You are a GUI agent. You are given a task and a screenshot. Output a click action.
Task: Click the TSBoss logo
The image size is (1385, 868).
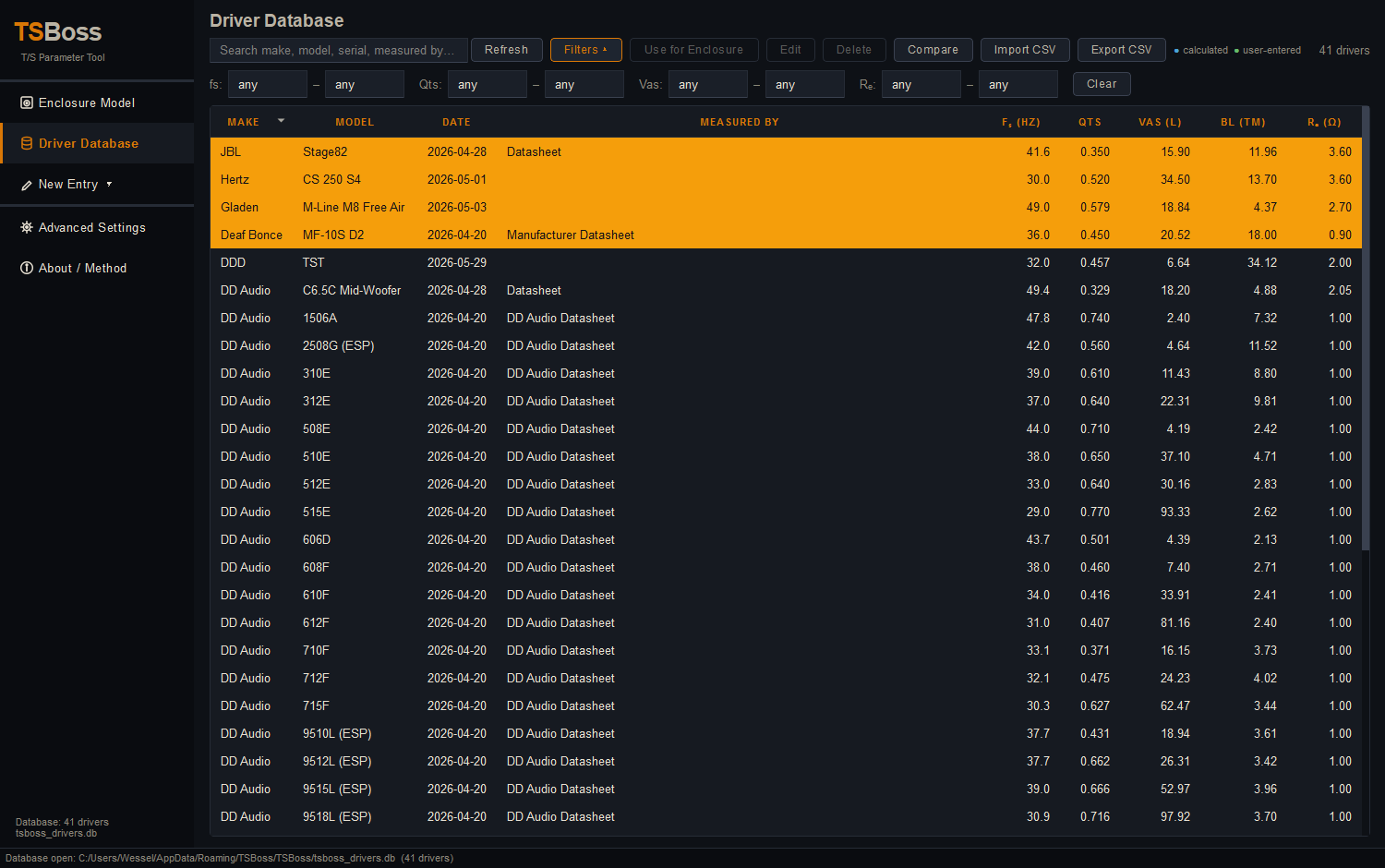click(57, 32)
